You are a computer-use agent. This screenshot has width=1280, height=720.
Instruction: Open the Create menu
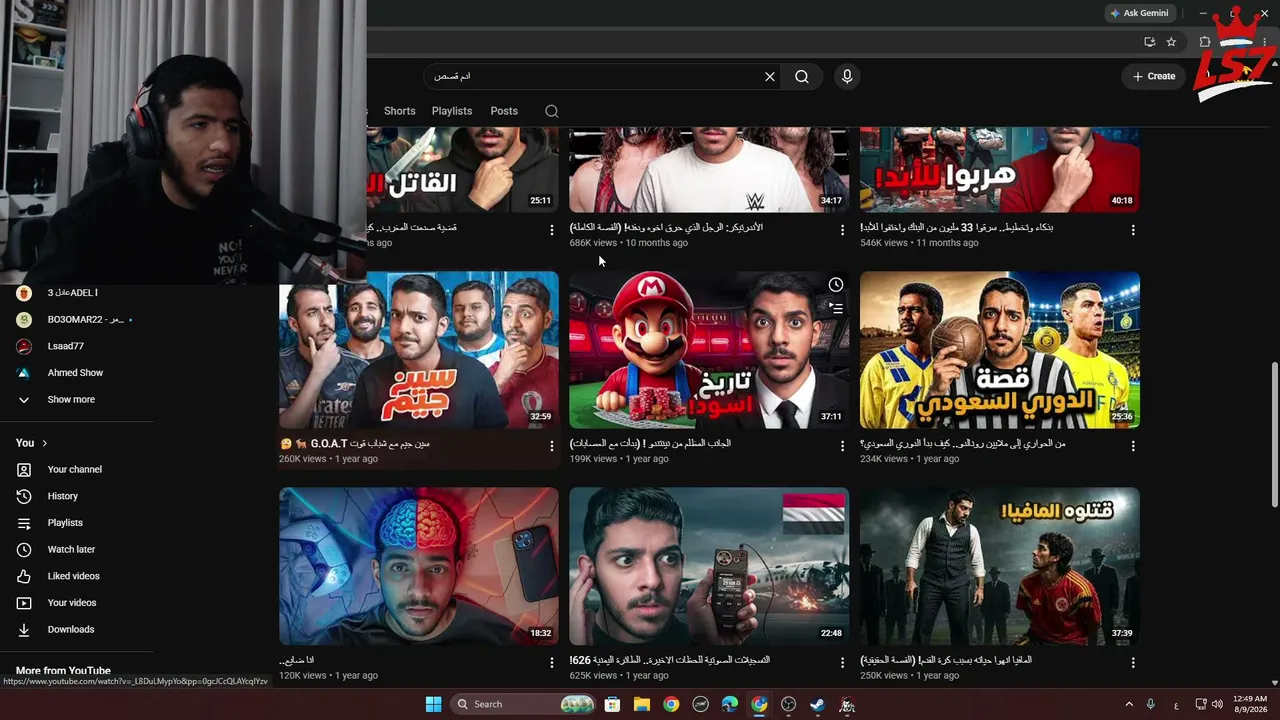(1153, 76)
